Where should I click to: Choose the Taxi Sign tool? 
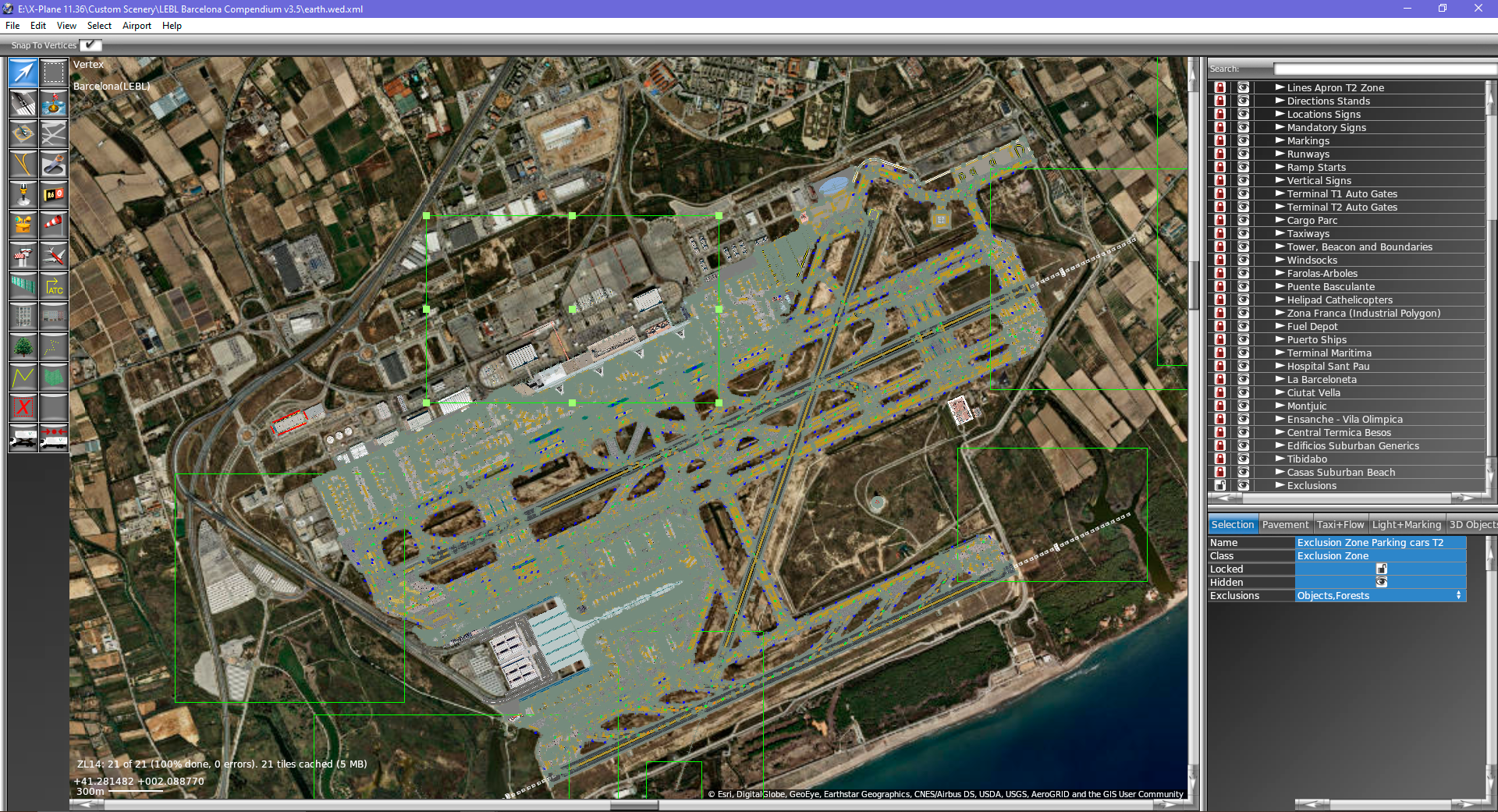point(54,195)
